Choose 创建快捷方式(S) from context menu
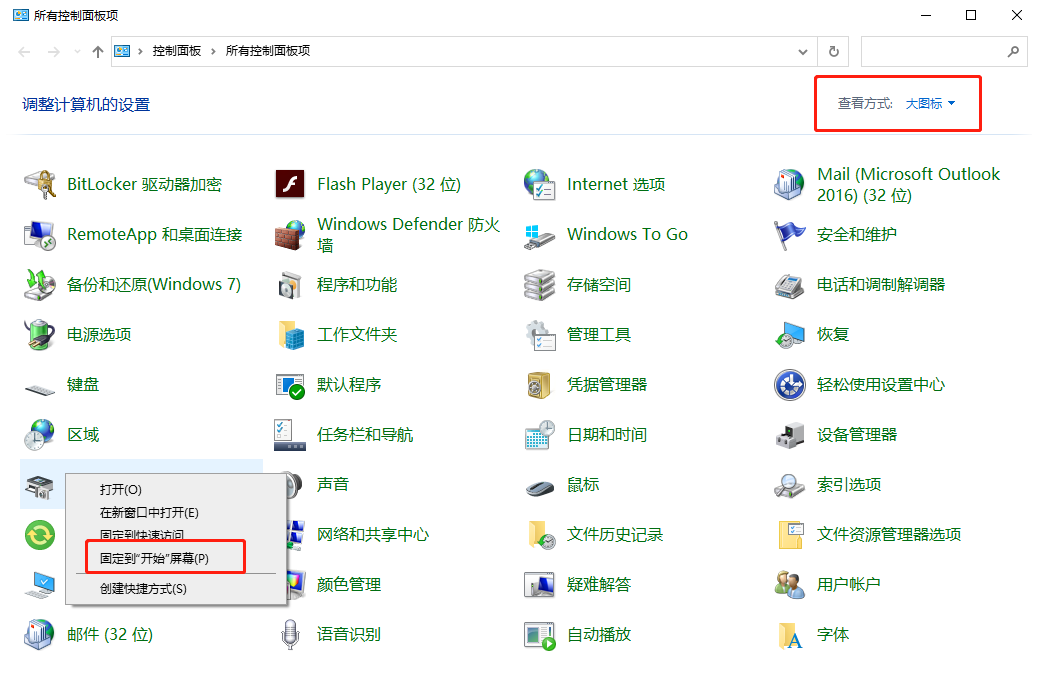Viewport: 1044px width, 690px height. [143, 588]
